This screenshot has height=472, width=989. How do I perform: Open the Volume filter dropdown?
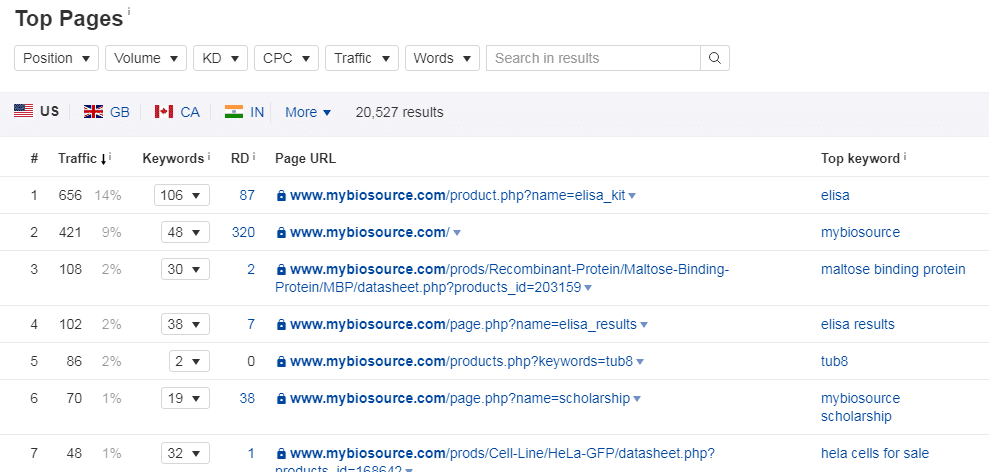tap(146, 58)
